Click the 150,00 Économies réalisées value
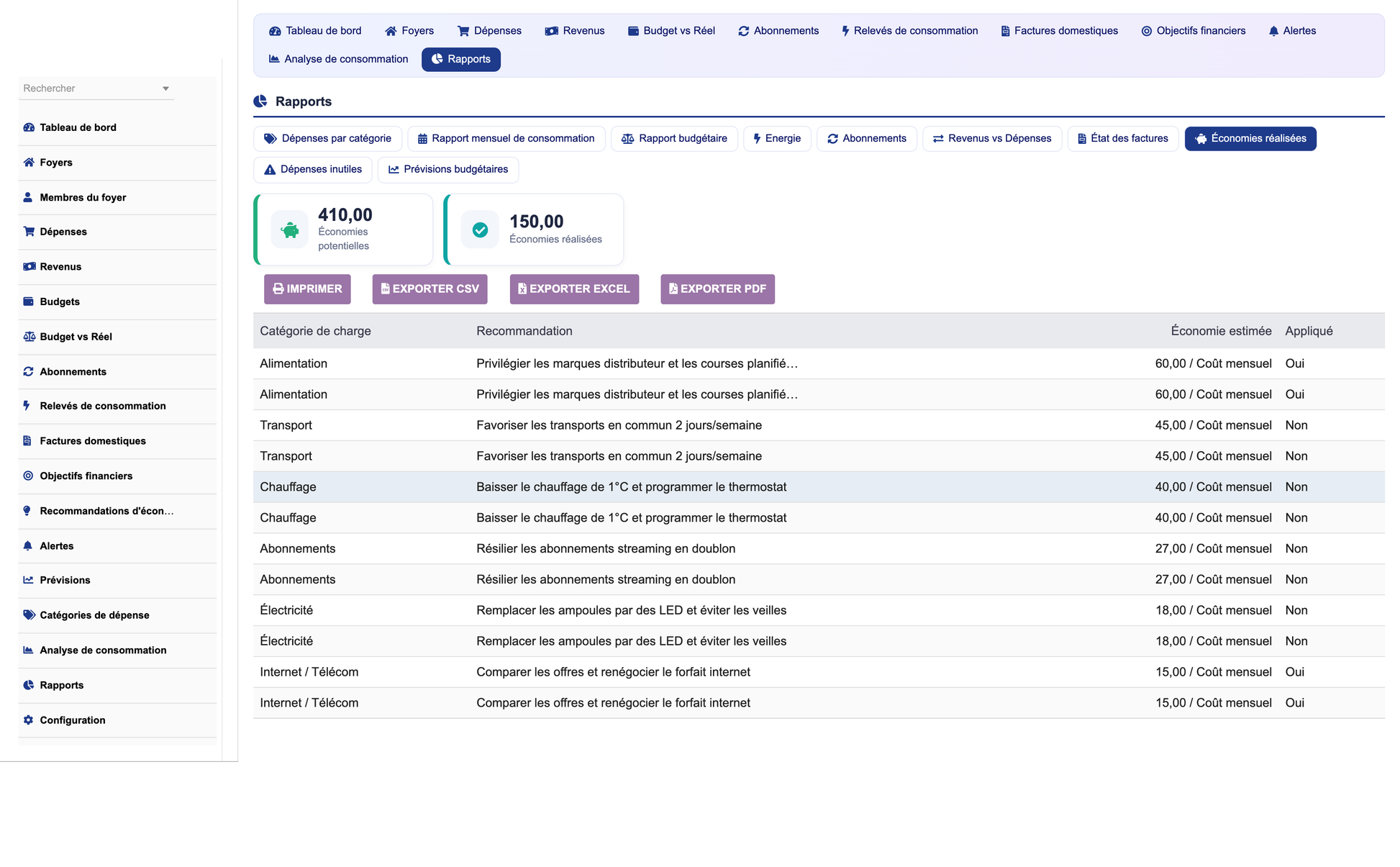The width and height of the screenshot is (1400, 867). [537, 222]
